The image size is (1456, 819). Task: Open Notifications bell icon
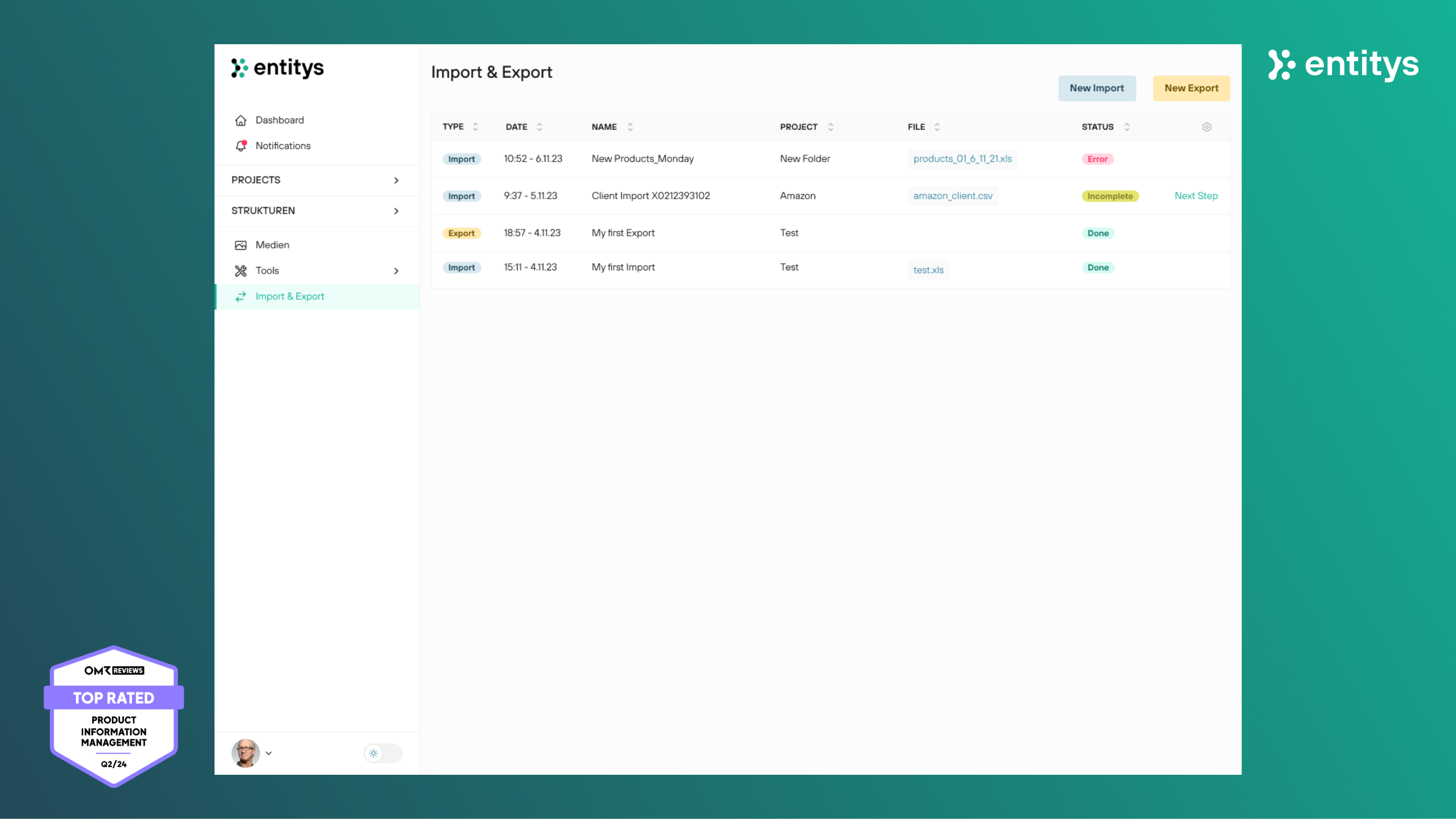point(241,146)
